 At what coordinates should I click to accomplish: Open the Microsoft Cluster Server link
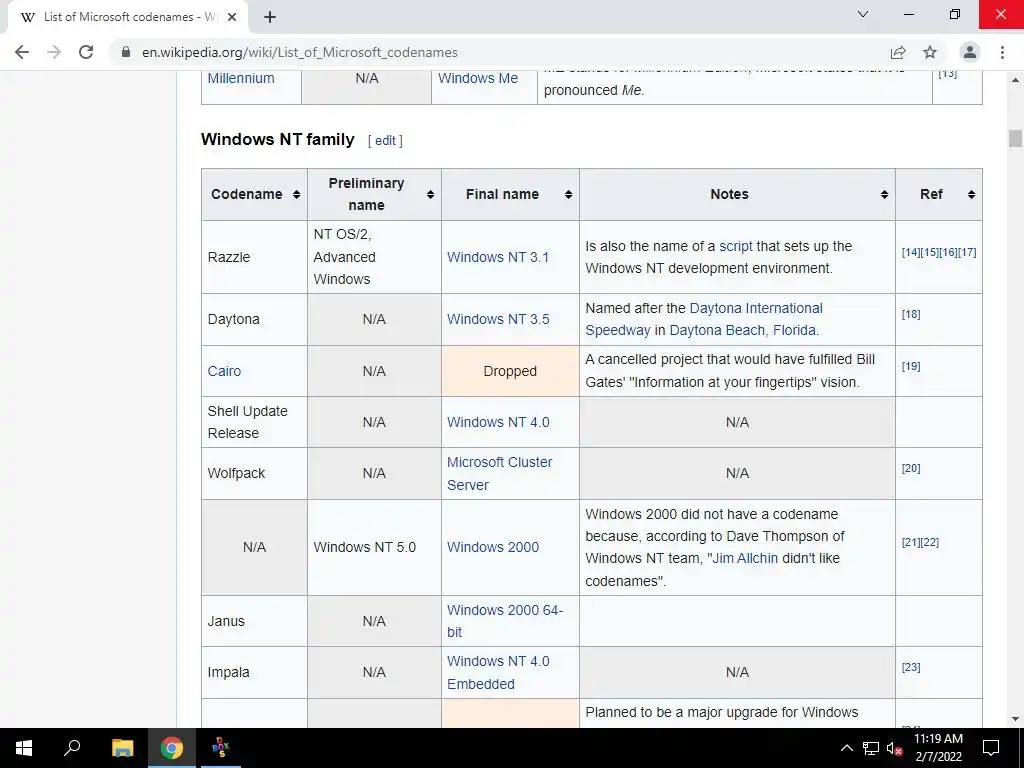point(500,473)
